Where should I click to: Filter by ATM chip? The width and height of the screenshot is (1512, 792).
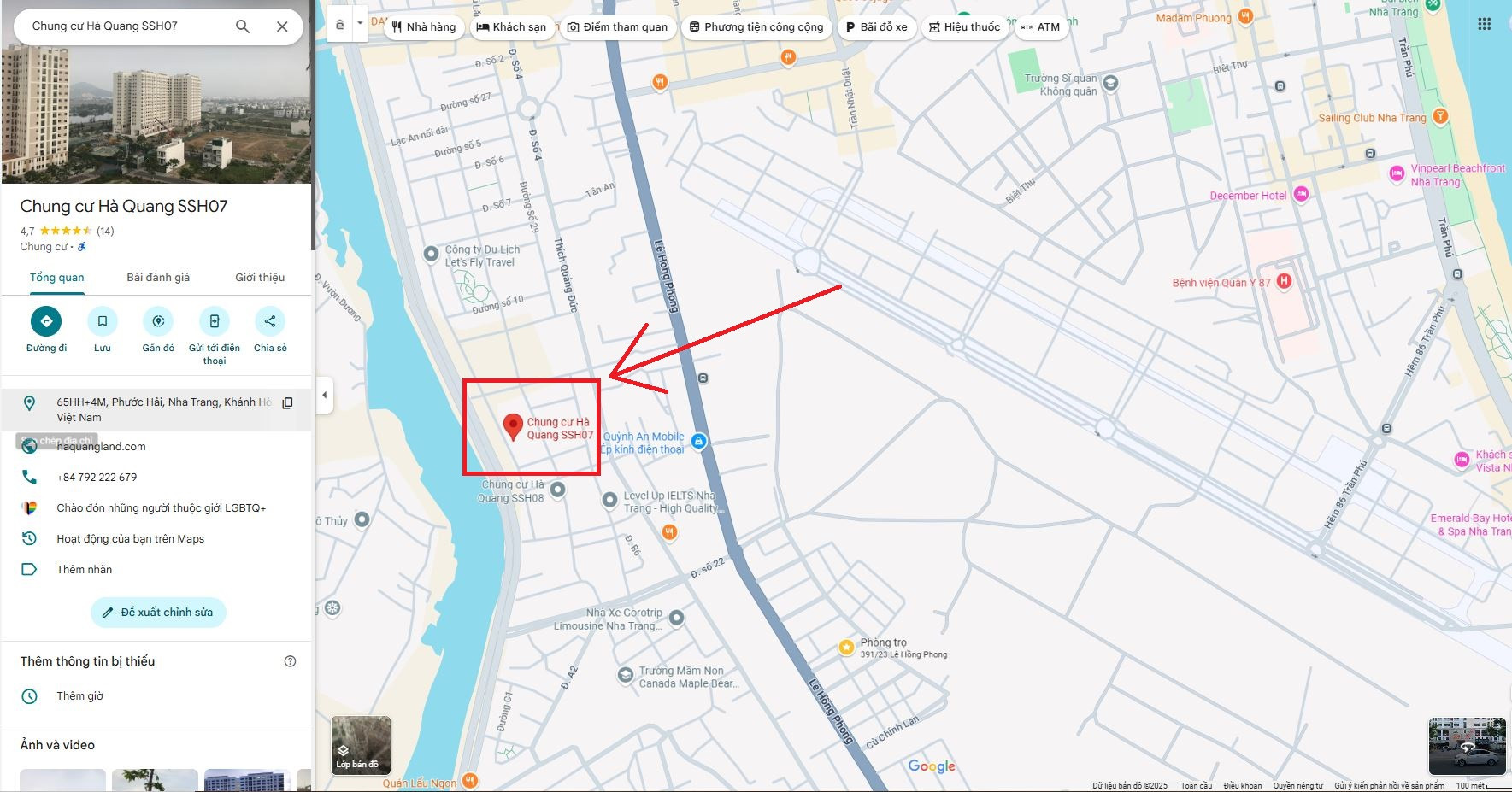point(1040,27)
